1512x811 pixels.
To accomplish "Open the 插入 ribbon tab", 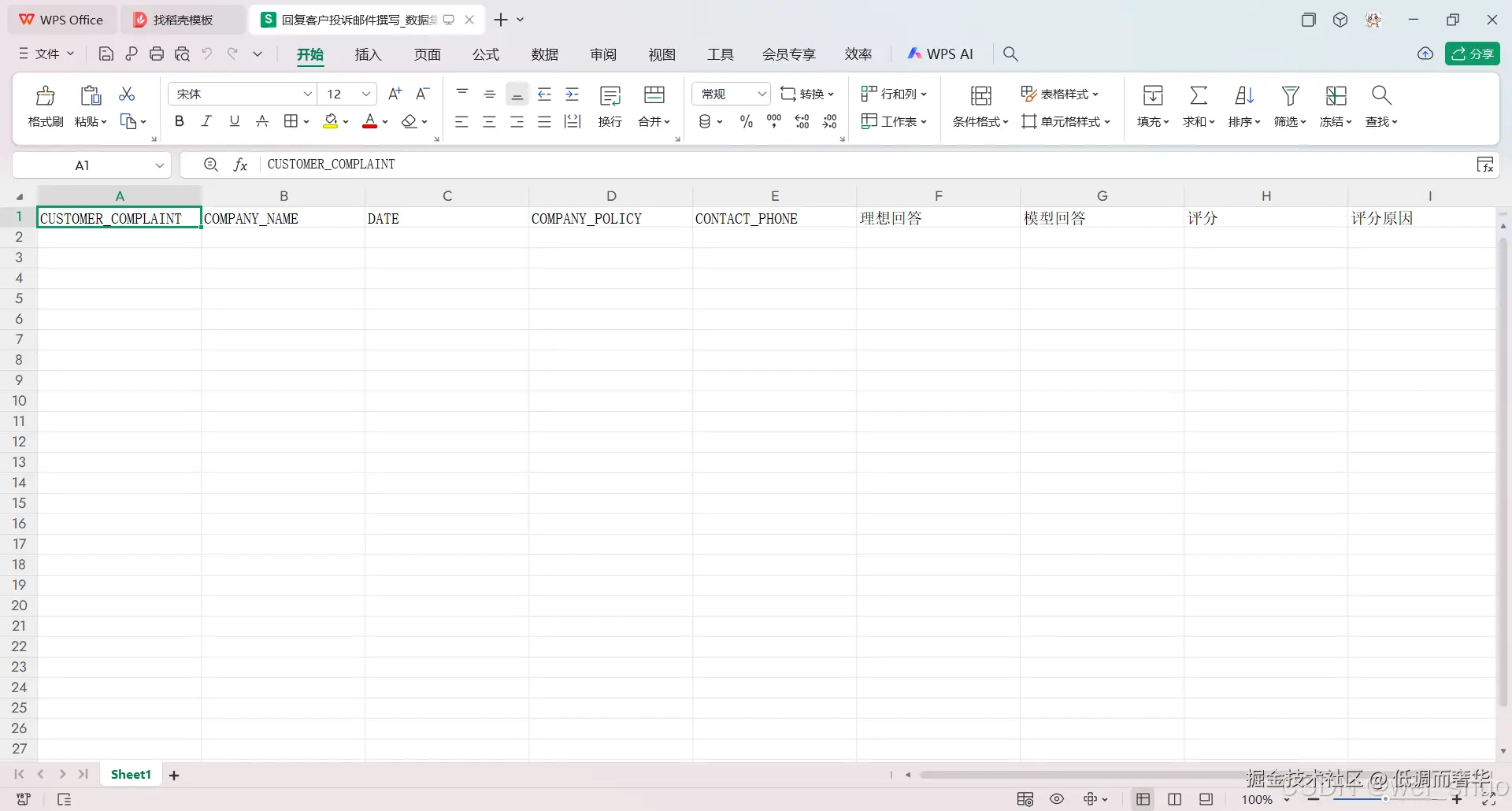I will [x=368, y=54].
